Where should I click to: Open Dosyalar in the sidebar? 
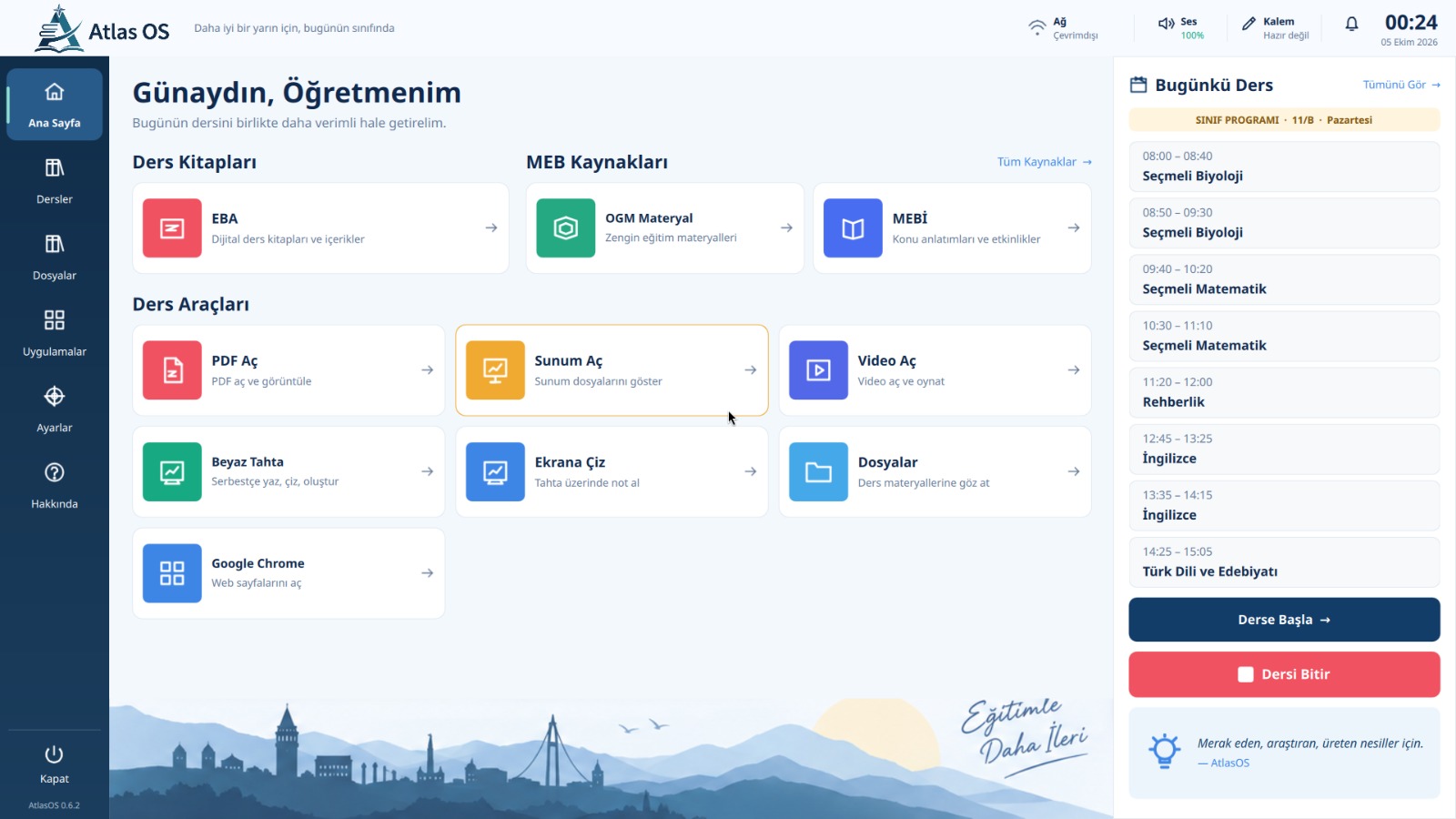[x=55, y=258]
